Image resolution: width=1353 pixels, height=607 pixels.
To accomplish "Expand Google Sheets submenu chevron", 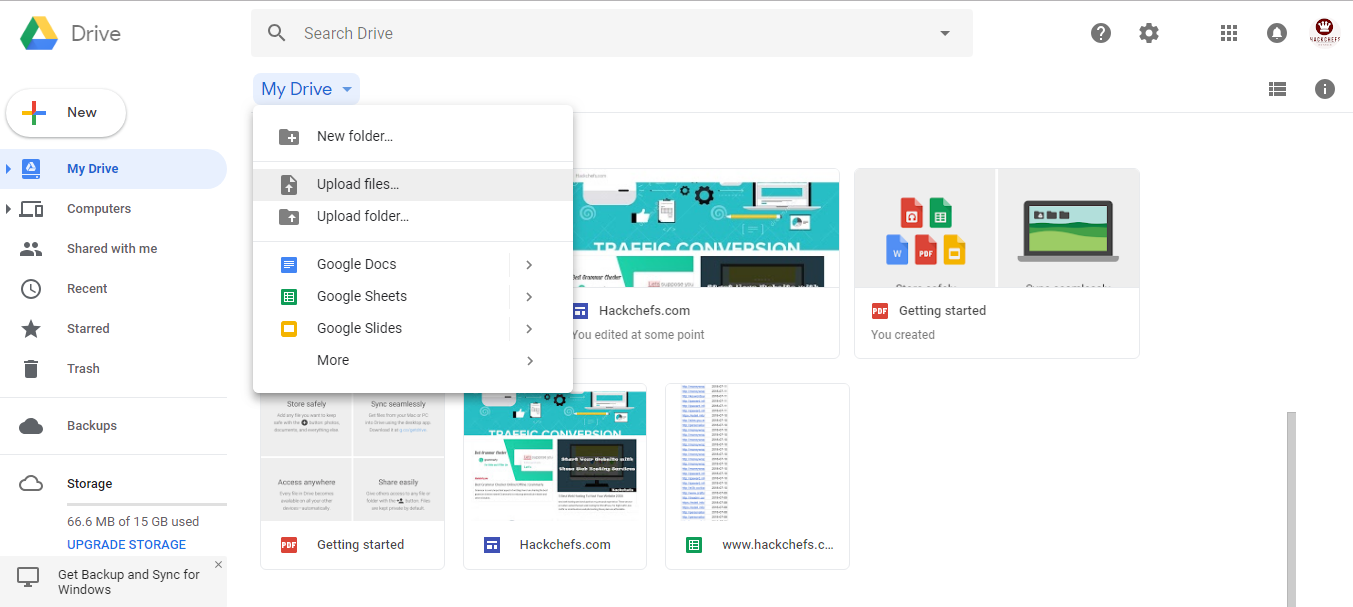I will tap(529, 296).
